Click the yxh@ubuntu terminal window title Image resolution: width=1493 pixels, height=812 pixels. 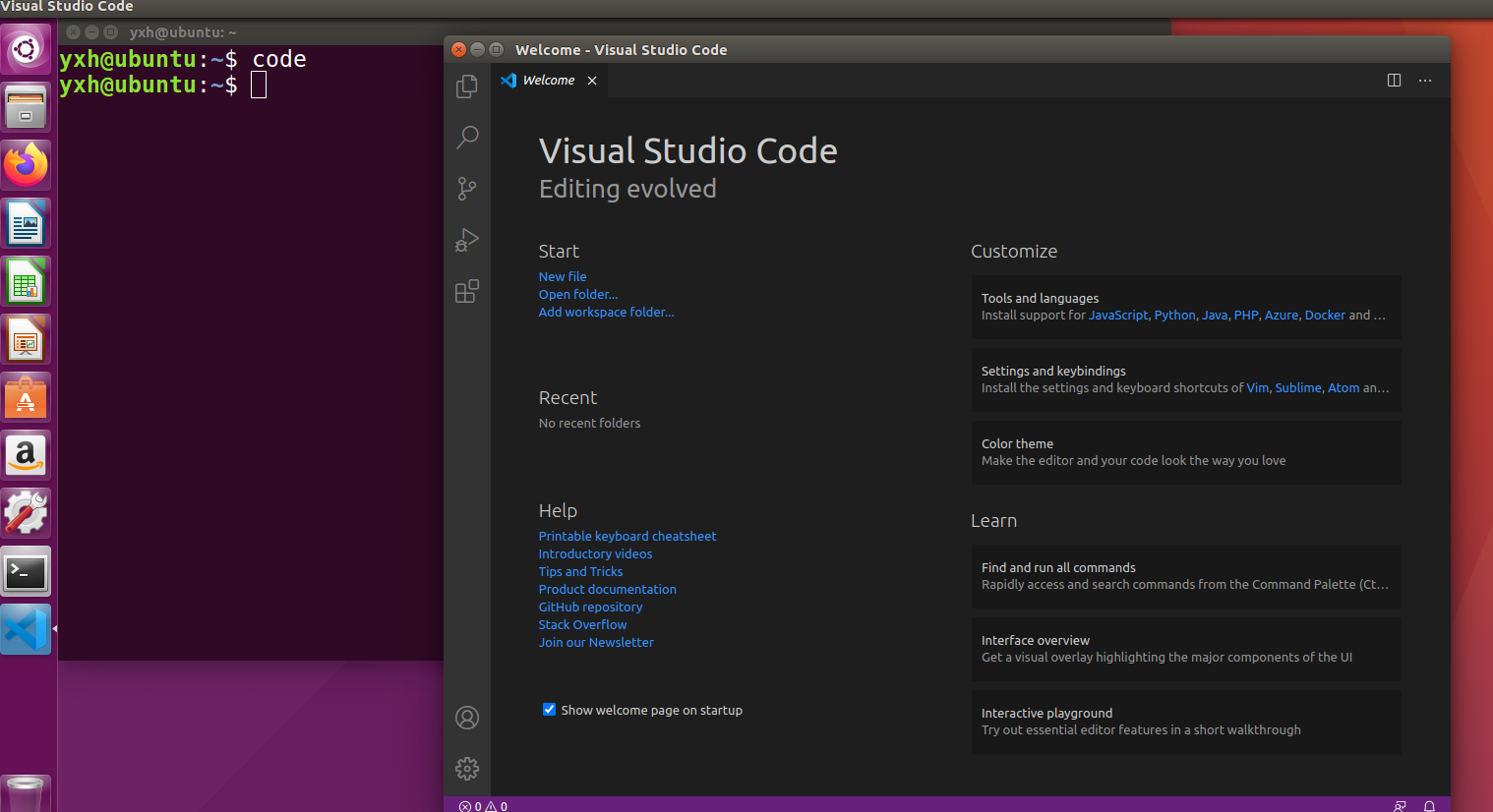coord(183,32)
